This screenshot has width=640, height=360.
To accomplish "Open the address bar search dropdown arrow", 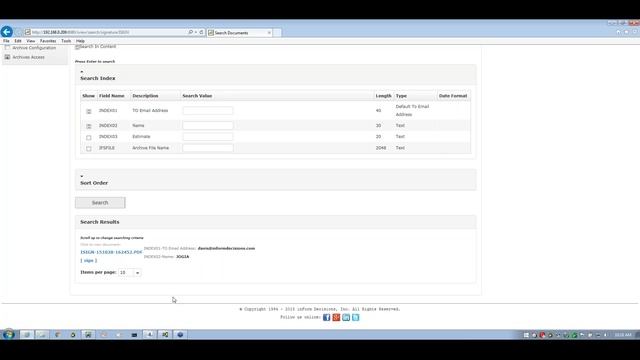I will tap(196, 32).
